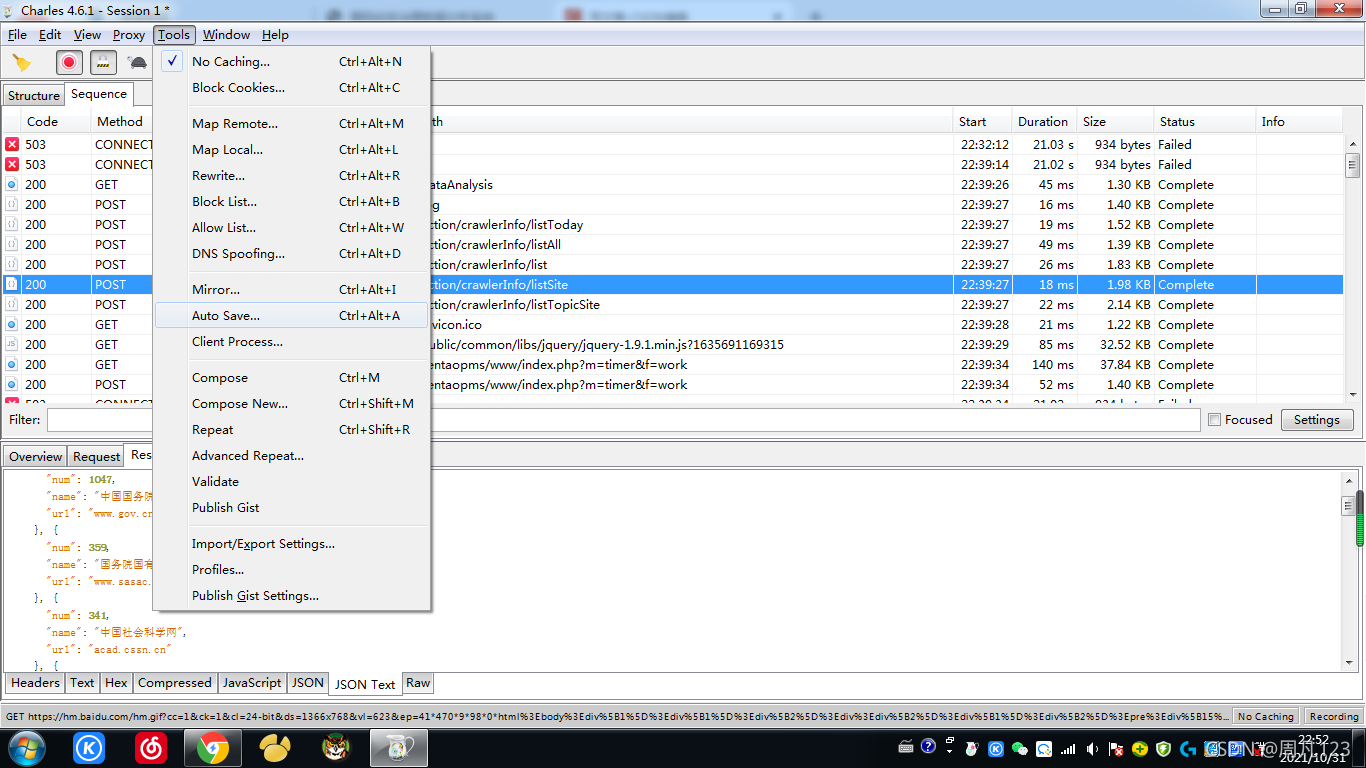
Task: Select Import/Export Settings menu entry
Action: point(292,543)
